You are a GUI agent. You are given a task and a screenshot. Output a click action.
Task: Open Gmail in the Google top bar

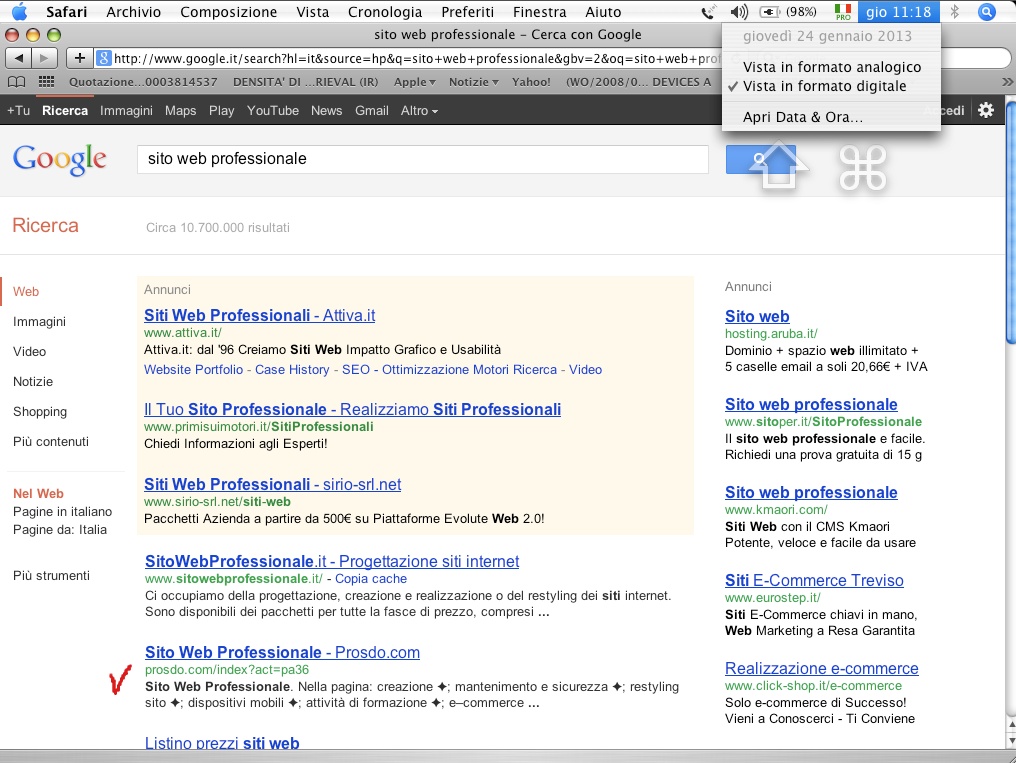click(x=371, y=111)
